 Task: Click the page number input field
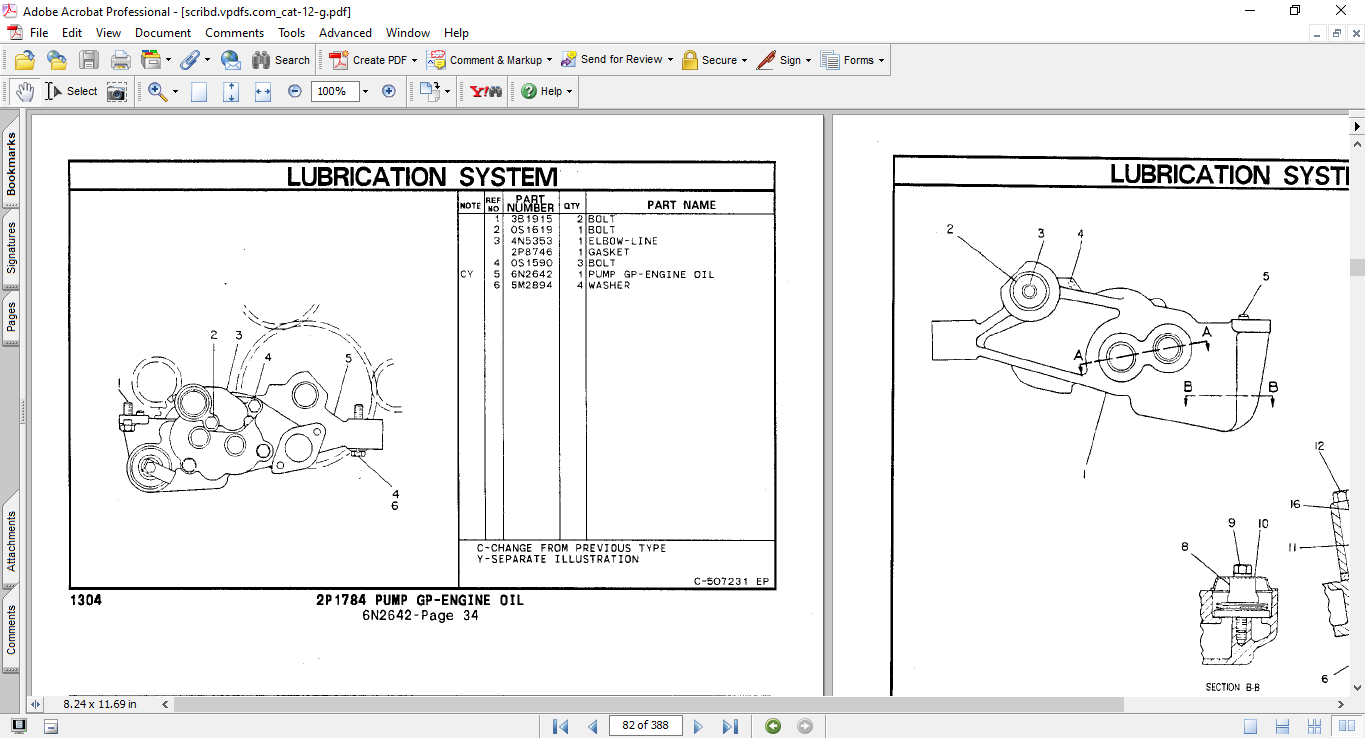[645, 726]
